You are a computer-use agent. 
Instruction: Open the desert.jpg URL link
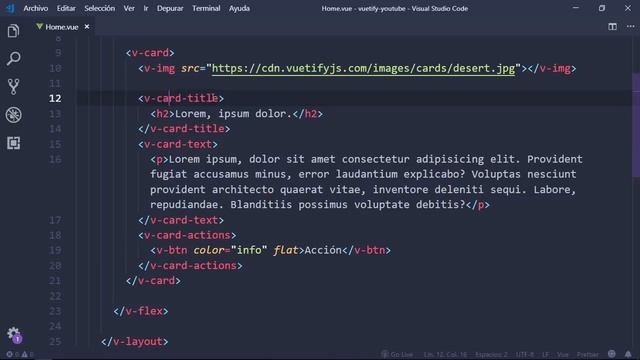363,68
